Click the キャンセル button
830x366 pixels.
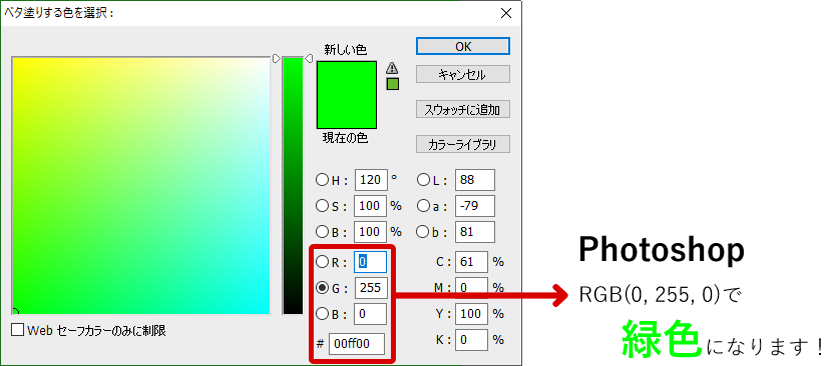pyautogui.click(x=463, y=74)
